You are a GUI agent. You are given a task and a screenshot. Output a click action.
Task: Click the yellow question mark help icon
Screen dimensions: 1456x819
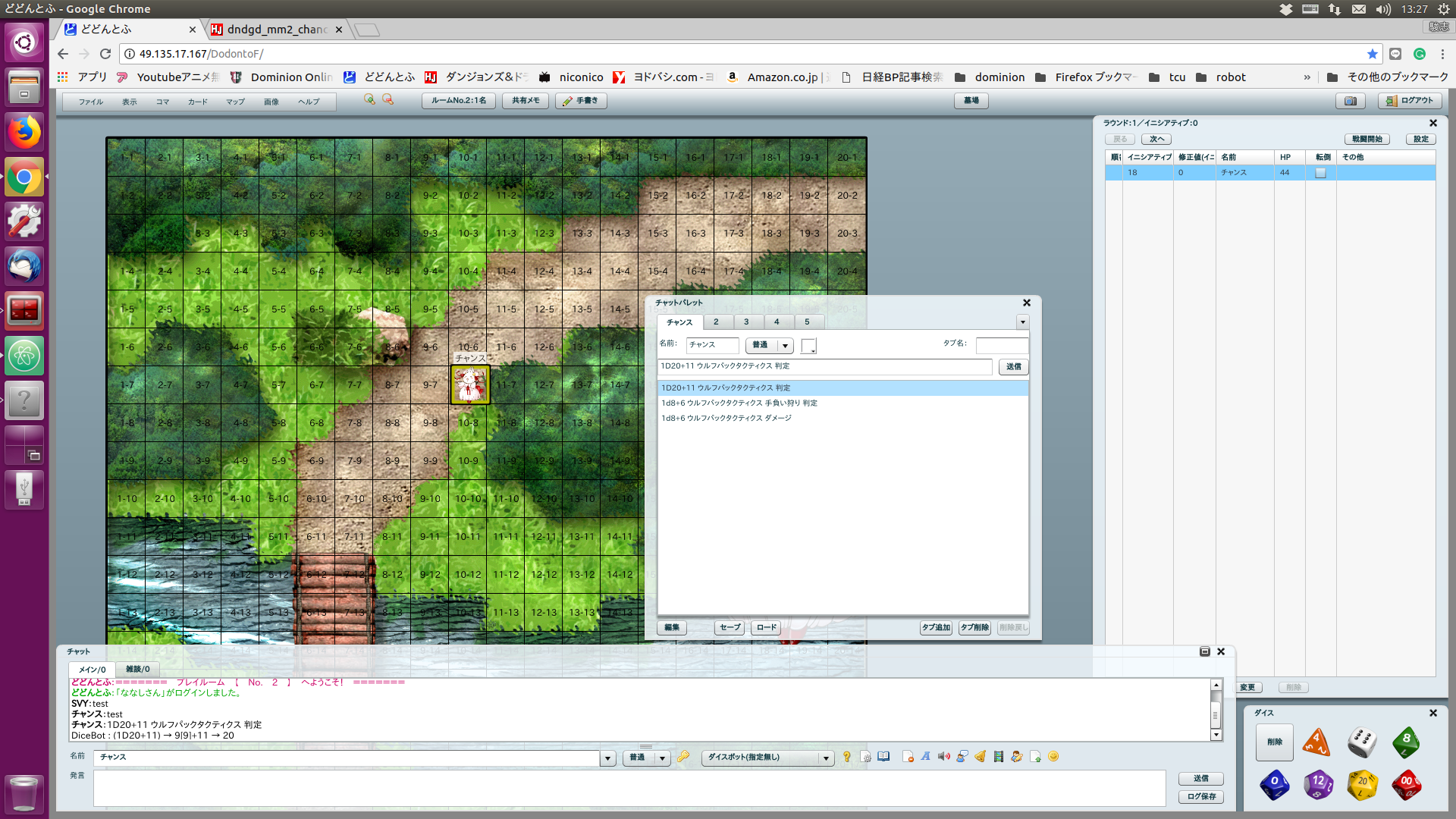(847, 757)
